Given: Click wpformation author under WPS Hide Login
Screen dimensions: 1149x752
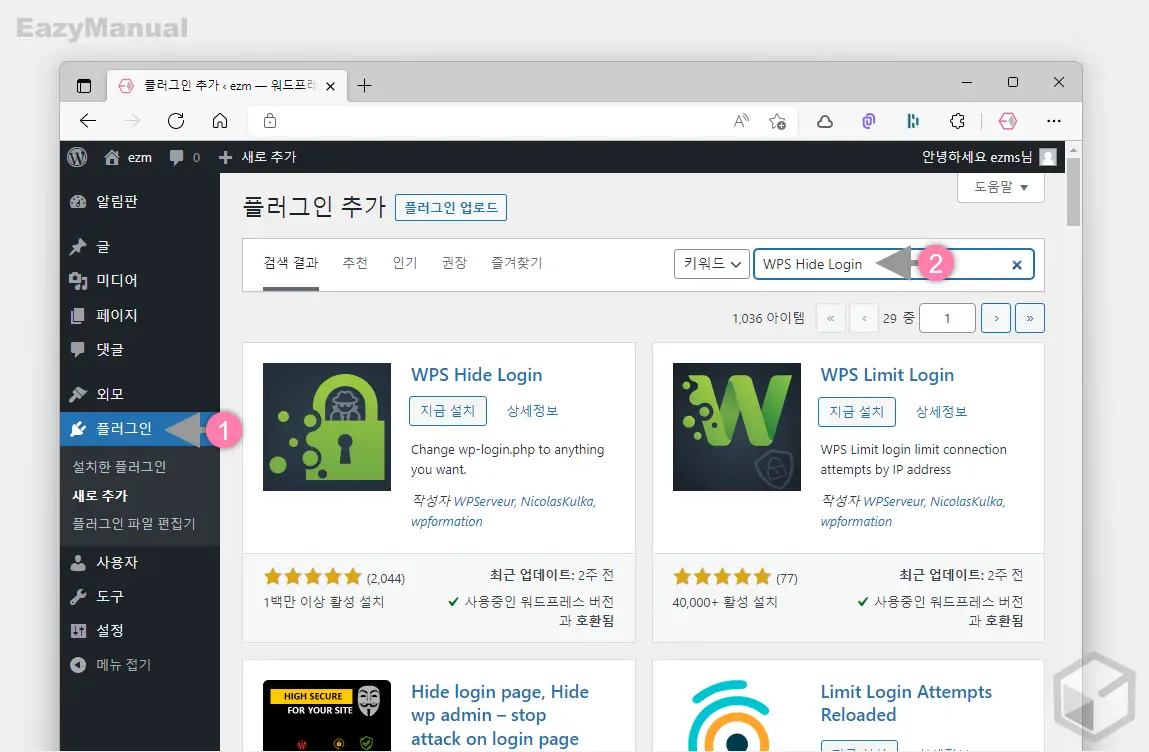Looking at the screenshot, I should [447, 522].
